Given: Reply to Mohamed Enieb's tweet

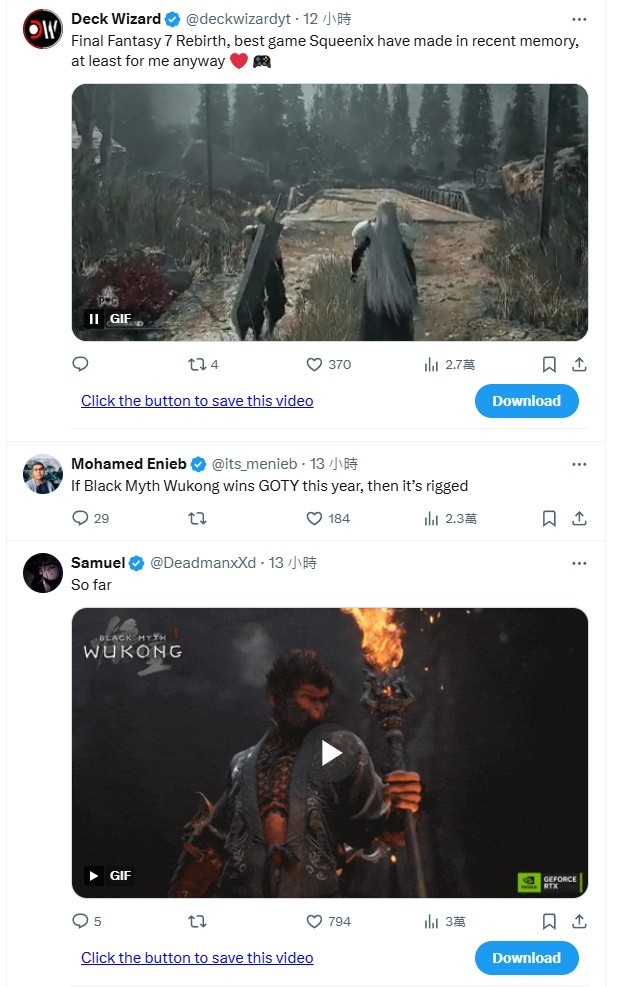Looking at the screenshot, I should (81, 518).
